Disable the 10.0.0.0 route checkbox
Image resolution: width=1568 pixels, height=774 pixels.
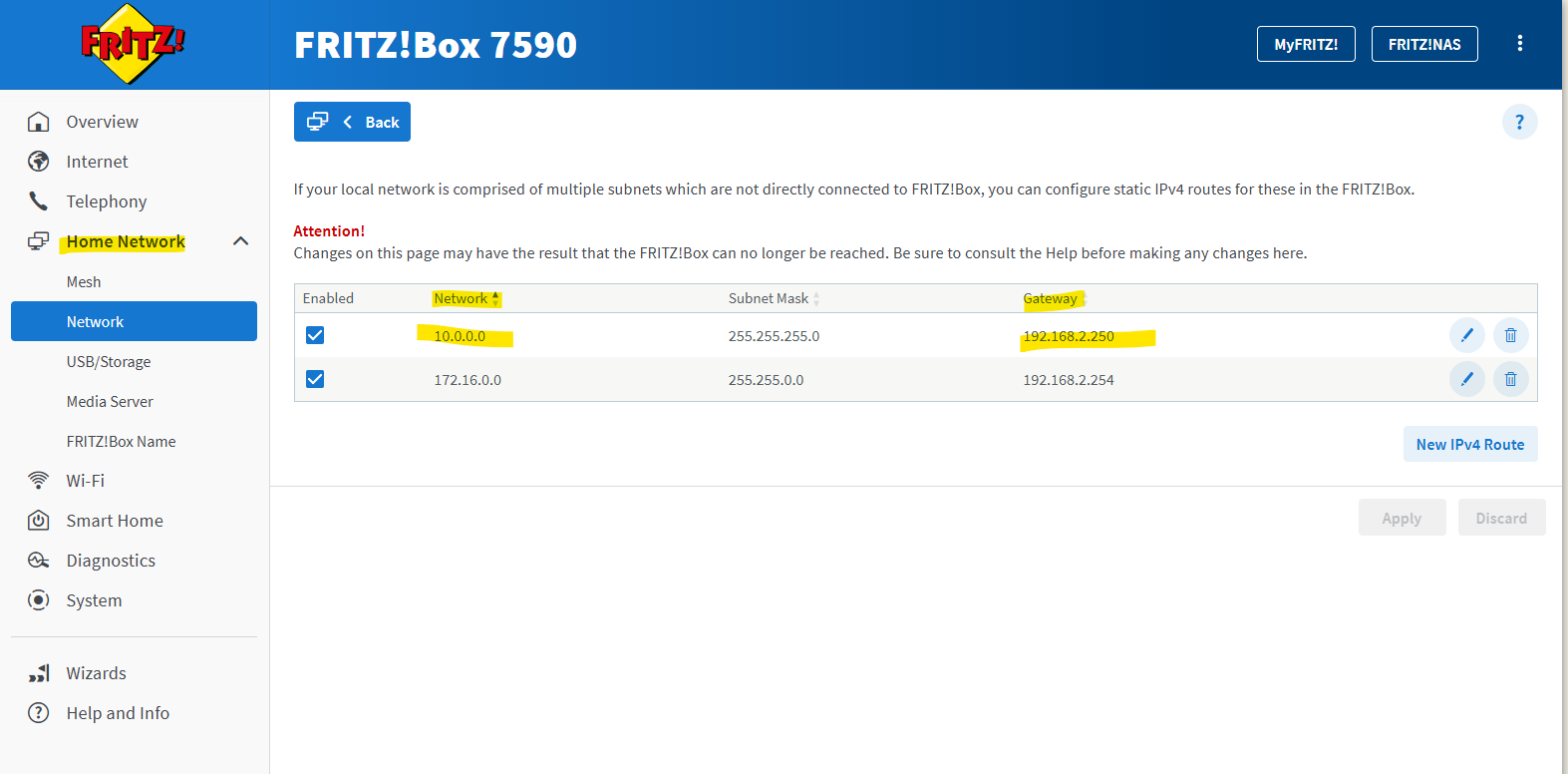(x=315, y=335)
